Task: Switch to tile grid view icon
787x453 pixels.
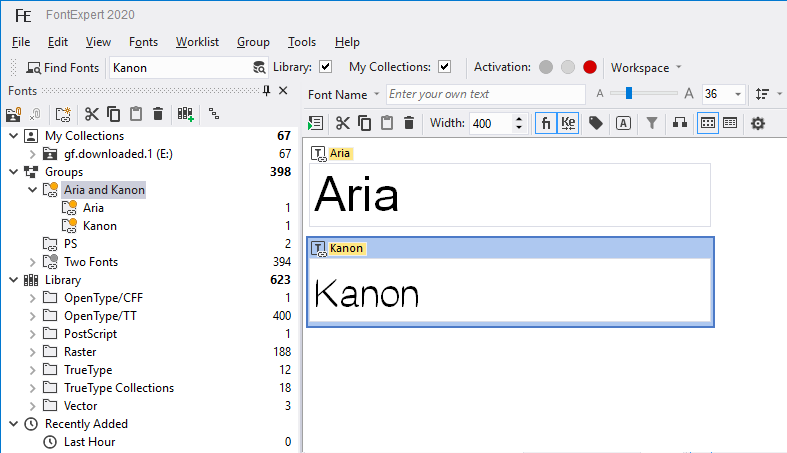Action: coord(708,123)
